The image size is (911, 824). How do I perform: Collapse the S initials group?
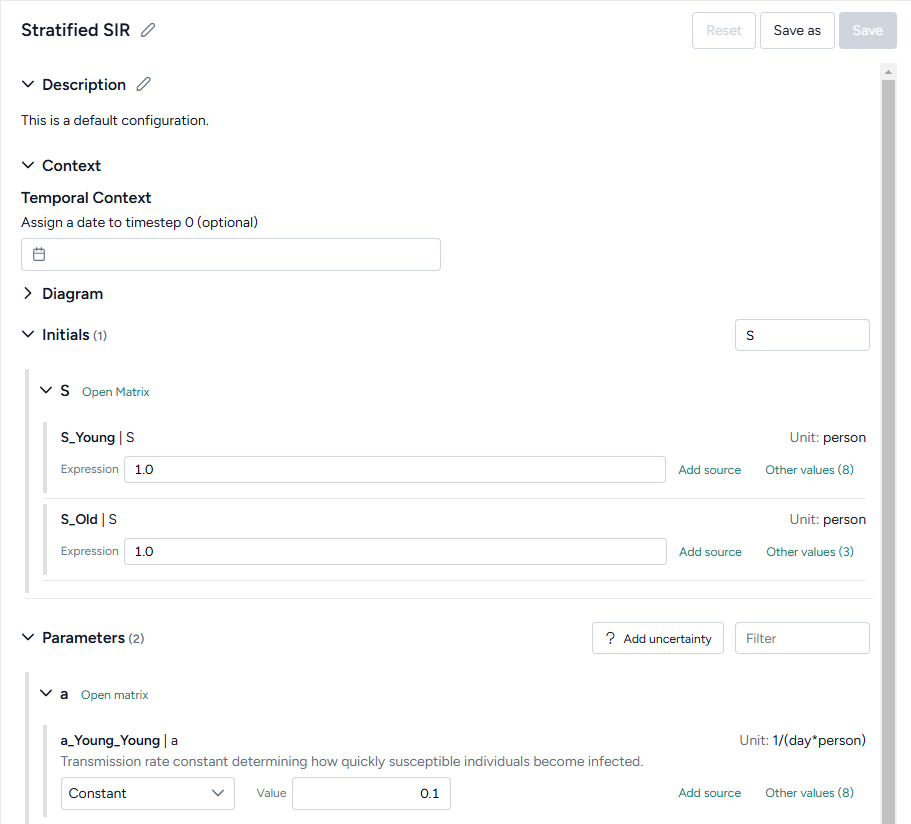coord(46,391)
